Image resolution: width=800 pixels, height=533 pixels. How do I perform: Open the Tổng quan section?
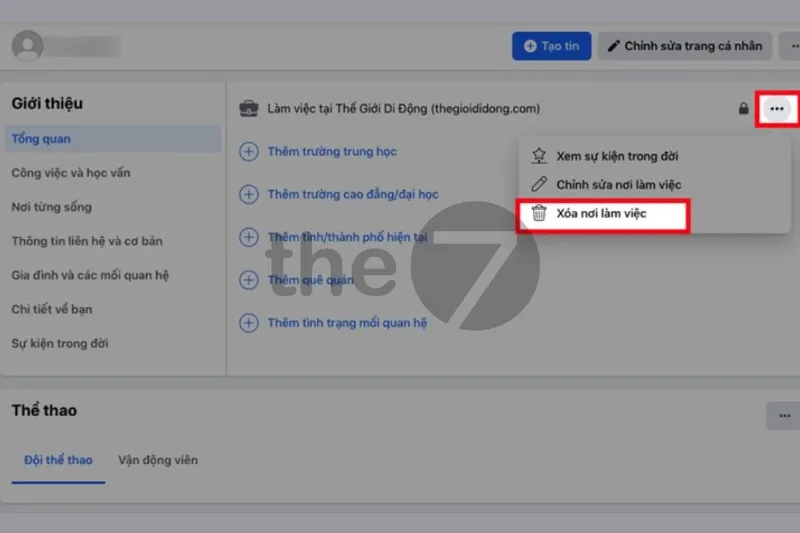coord(113,139)
